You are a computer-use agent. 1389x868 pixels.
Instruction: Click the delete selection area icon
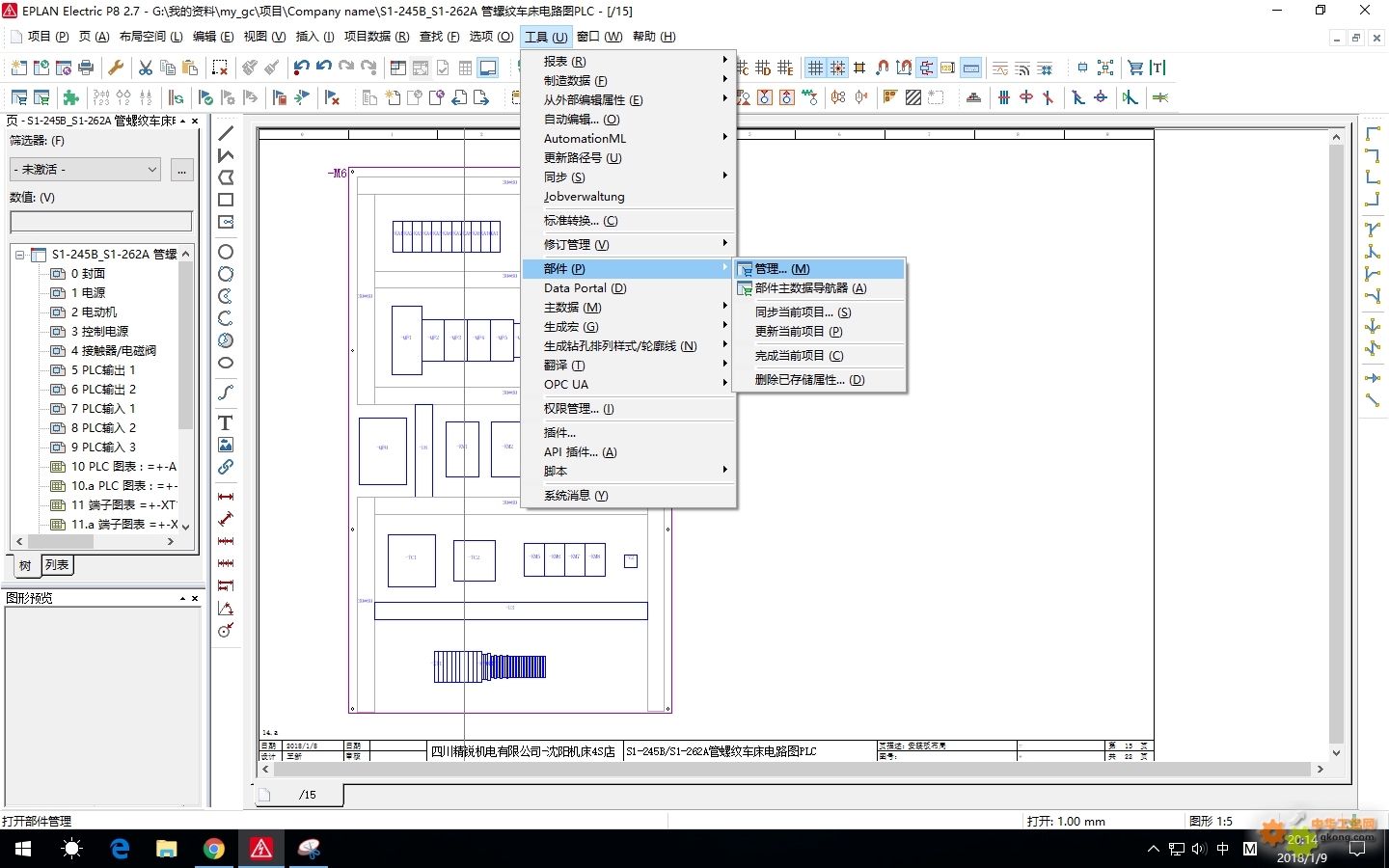[x=220, y=68]
